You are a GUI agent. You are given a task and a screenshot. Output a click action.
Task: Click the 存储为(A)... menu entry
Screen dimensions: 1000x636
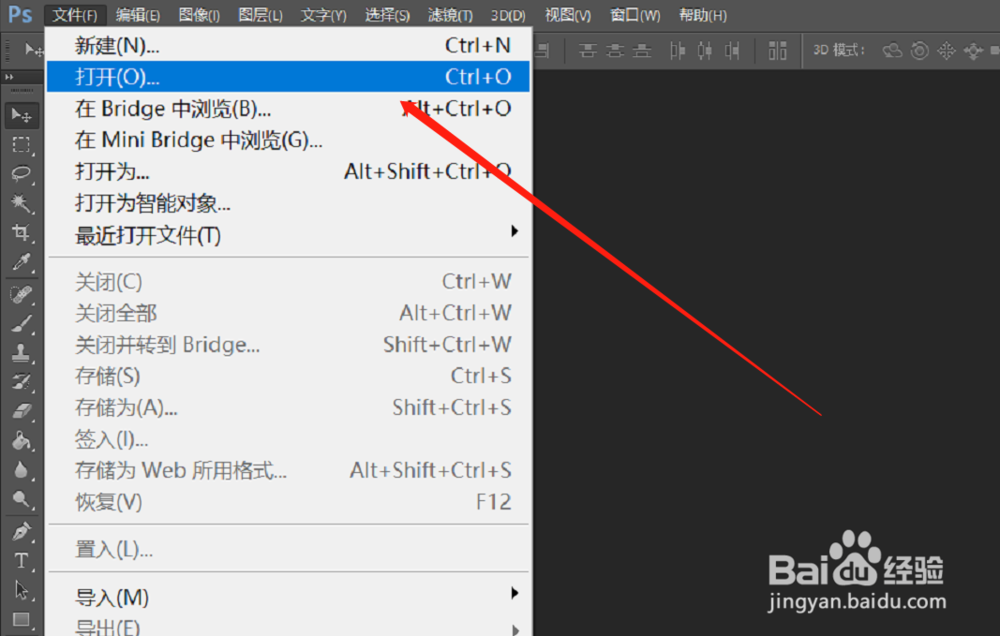pos(288,407)
